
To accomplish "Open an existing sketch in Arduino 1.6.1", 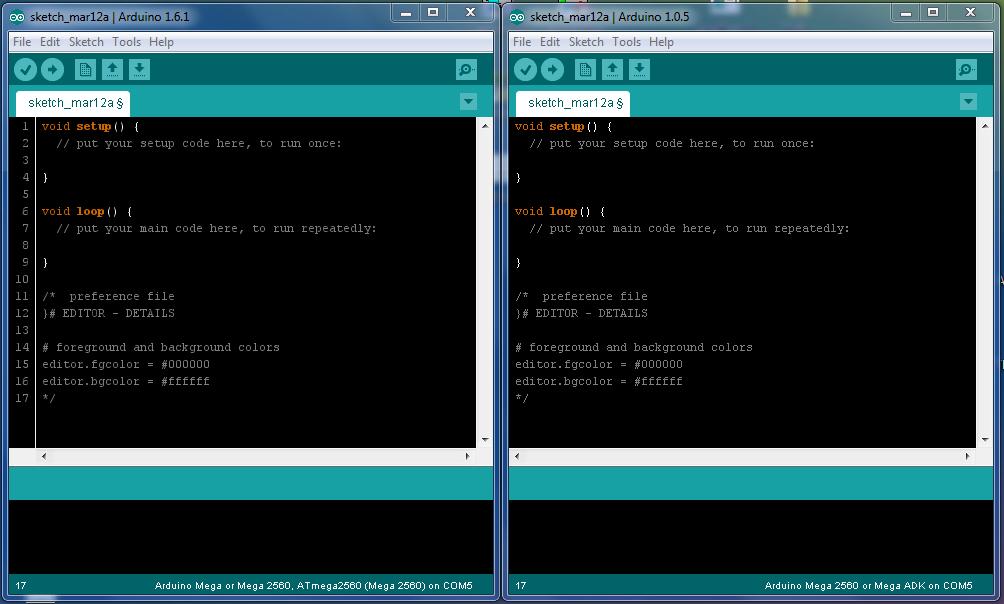I will (112, 69).
